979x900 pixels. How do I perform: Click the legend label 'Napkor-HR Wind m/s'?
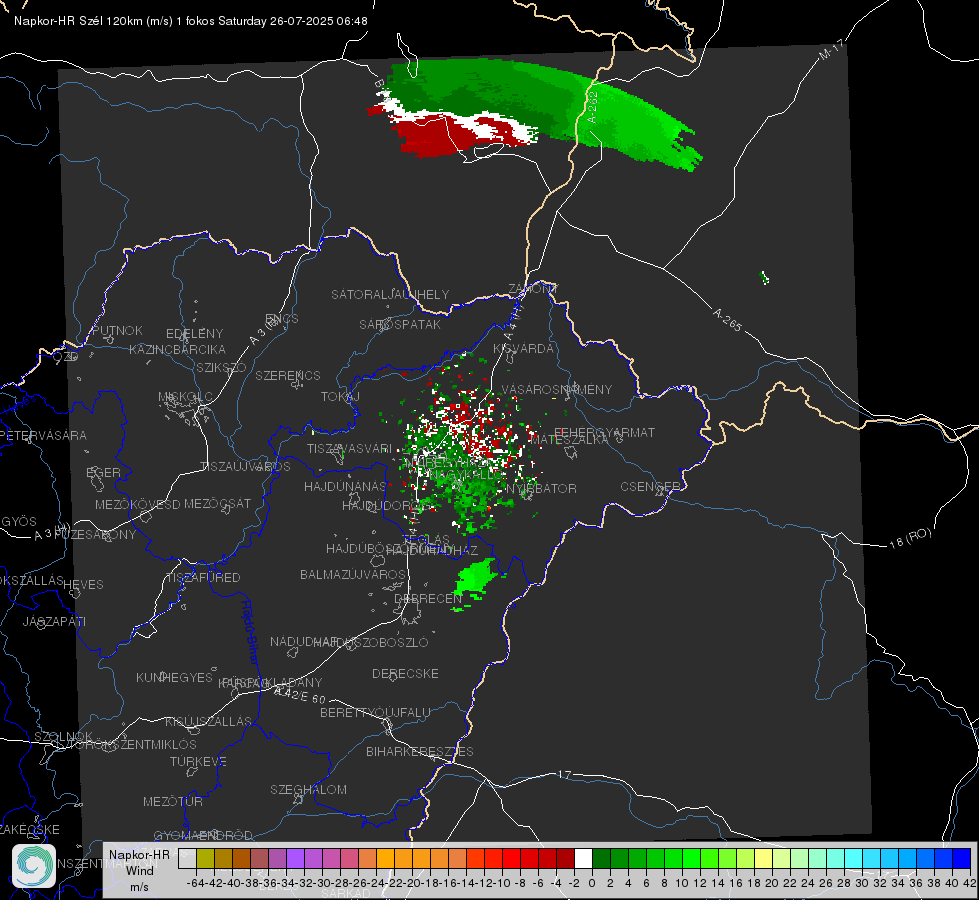pyautogui.click(x=139, y=870)
